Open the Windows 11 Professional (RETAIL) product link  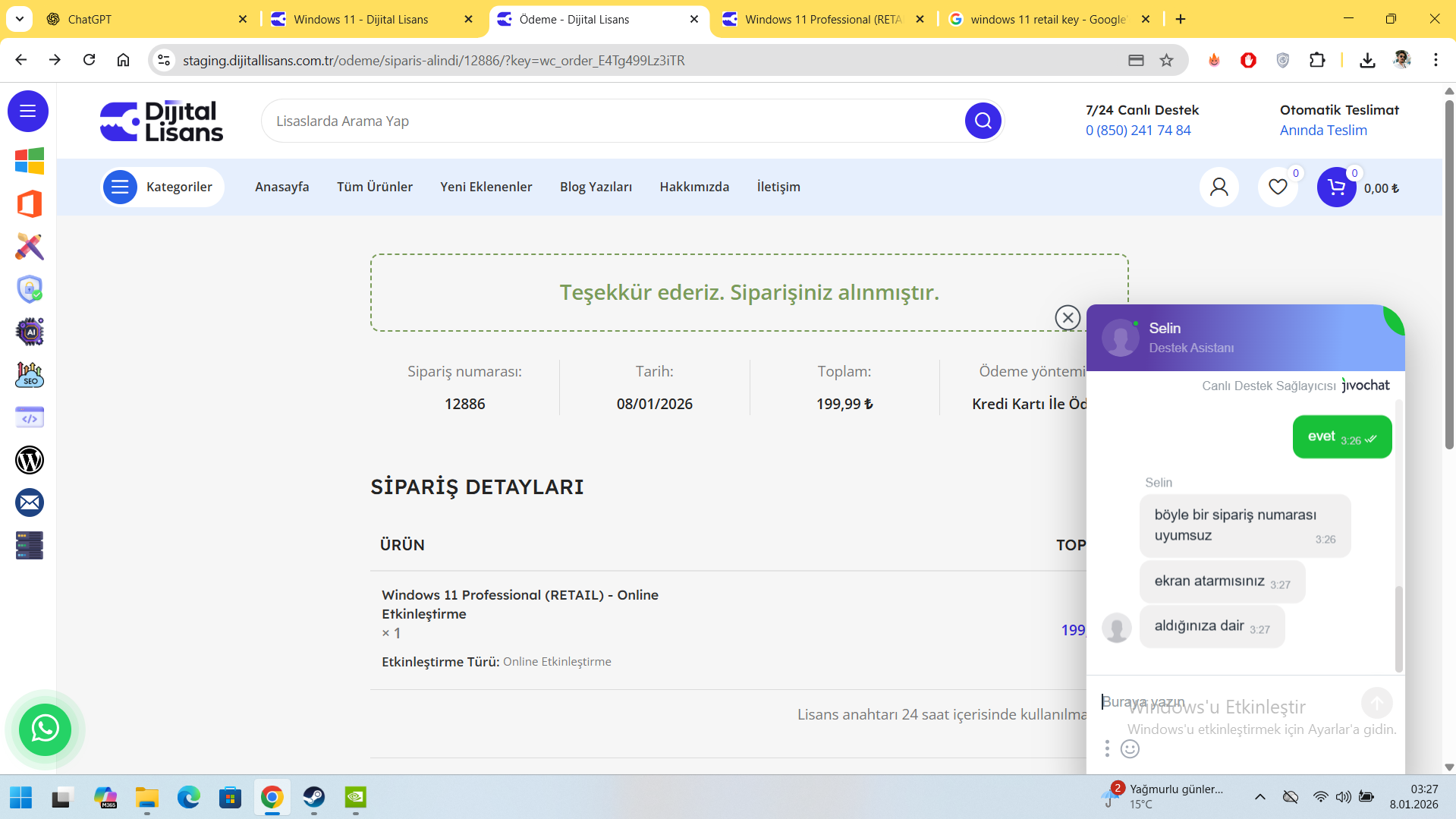pyautogui.click(x=520, y=604)
